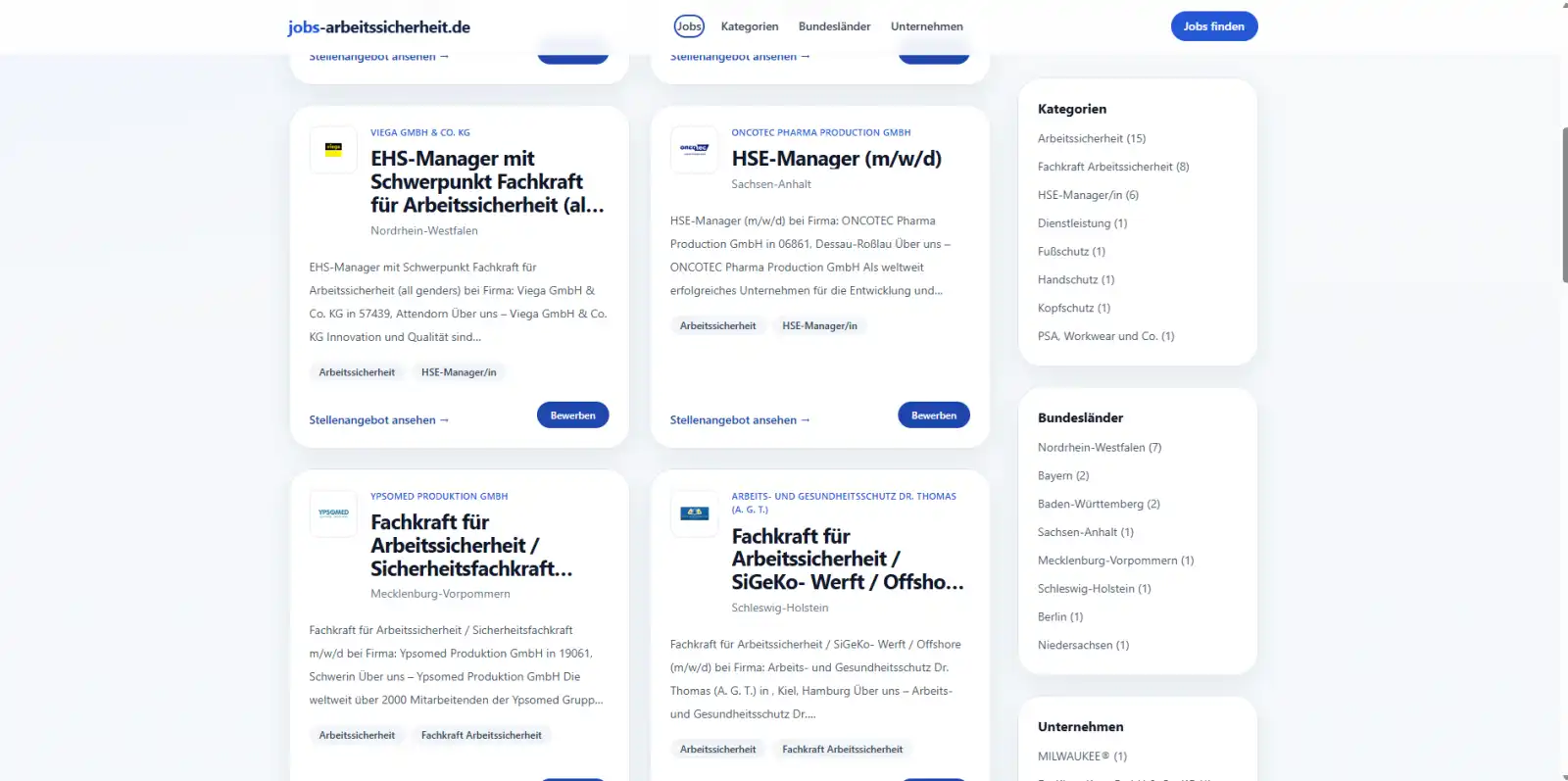Filter by state Baden-Württemberg (2)
Image resolution: width=1568 pixels, height=781 pixels.
click(1099, 505)
